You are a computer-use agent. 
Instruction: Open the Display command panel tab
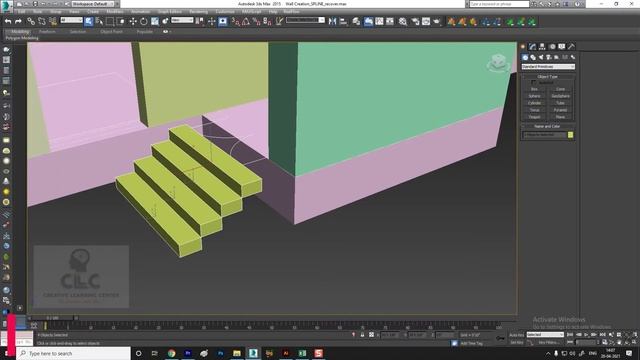click(x=562, y=47)
